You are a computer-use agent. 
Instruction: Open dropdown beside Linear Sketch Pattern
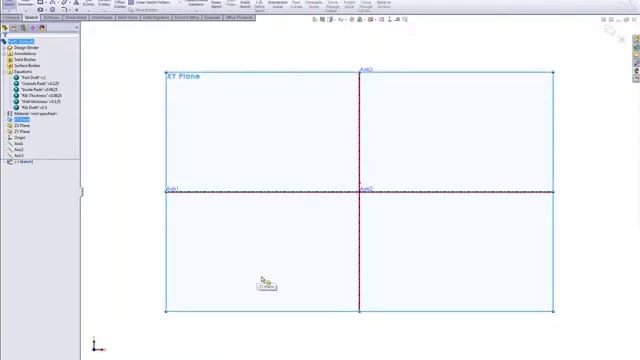180,2
